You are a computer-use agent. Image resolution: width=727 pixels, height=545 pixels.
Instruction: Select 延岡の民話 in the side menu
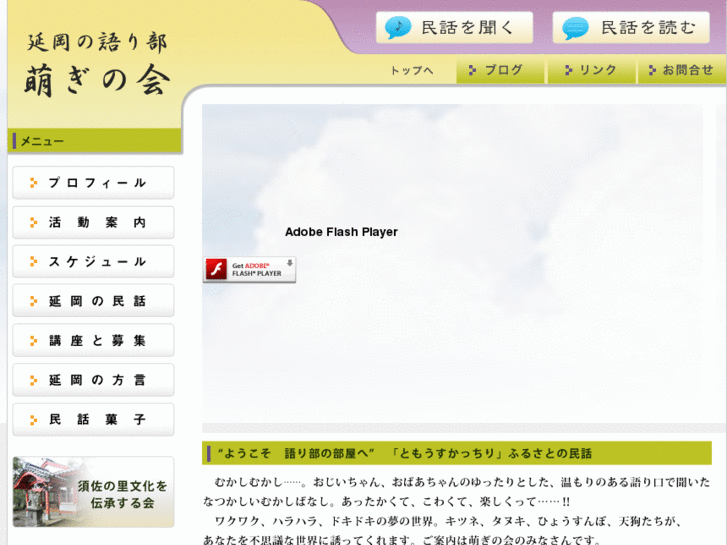click(93, 301)
